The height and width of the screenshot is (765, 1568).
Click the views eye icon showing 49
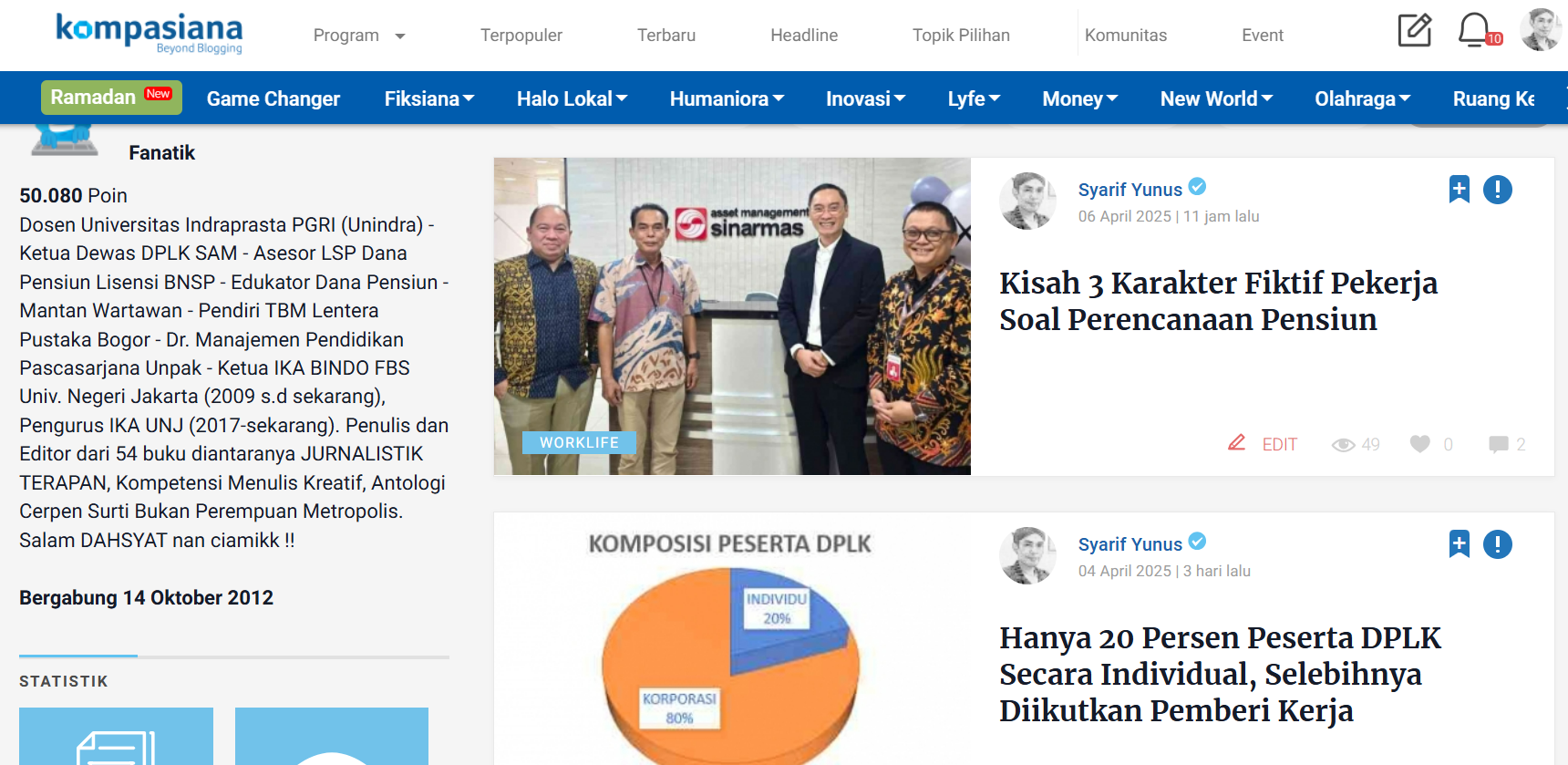[x=1343, y=445]
